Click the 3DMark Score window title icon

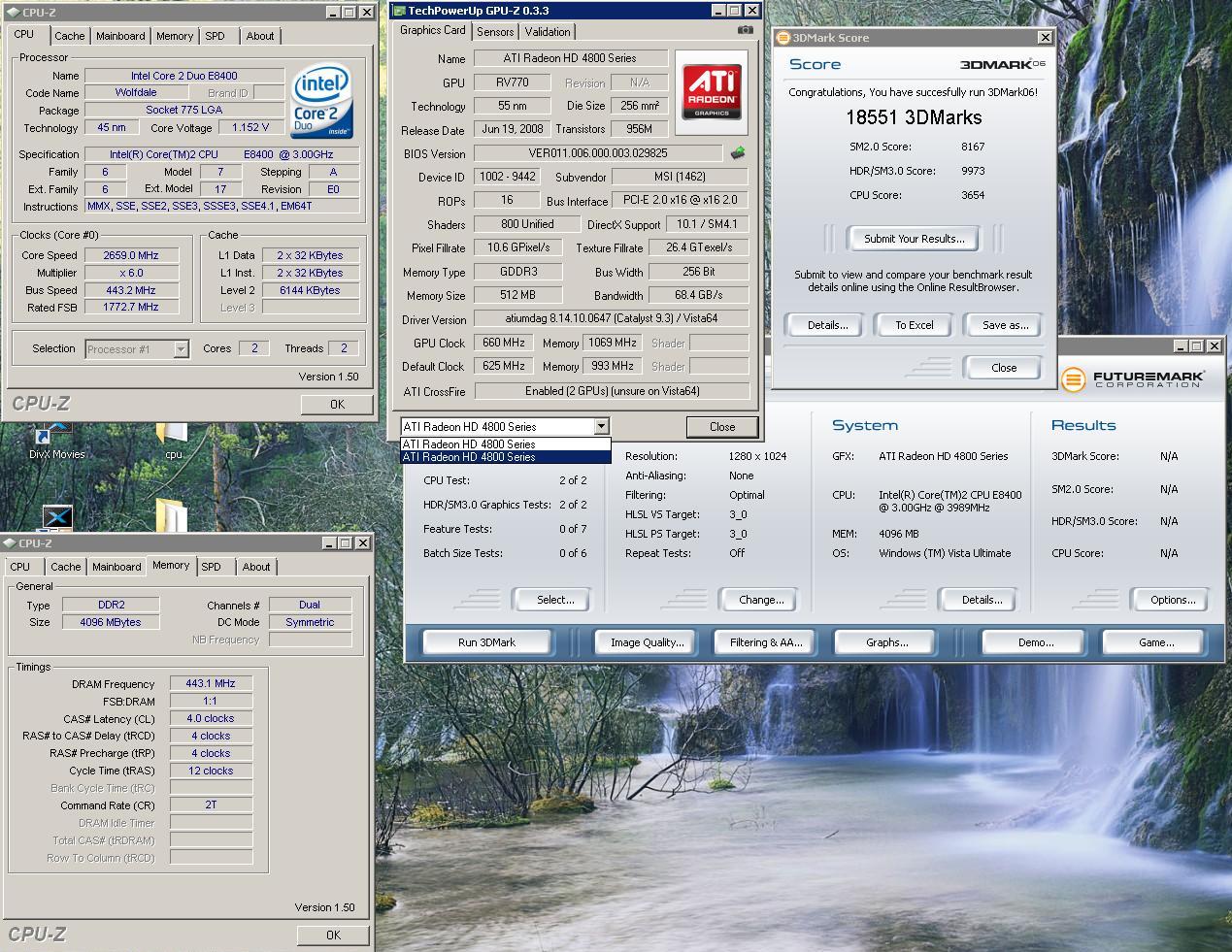coord(782,38)
